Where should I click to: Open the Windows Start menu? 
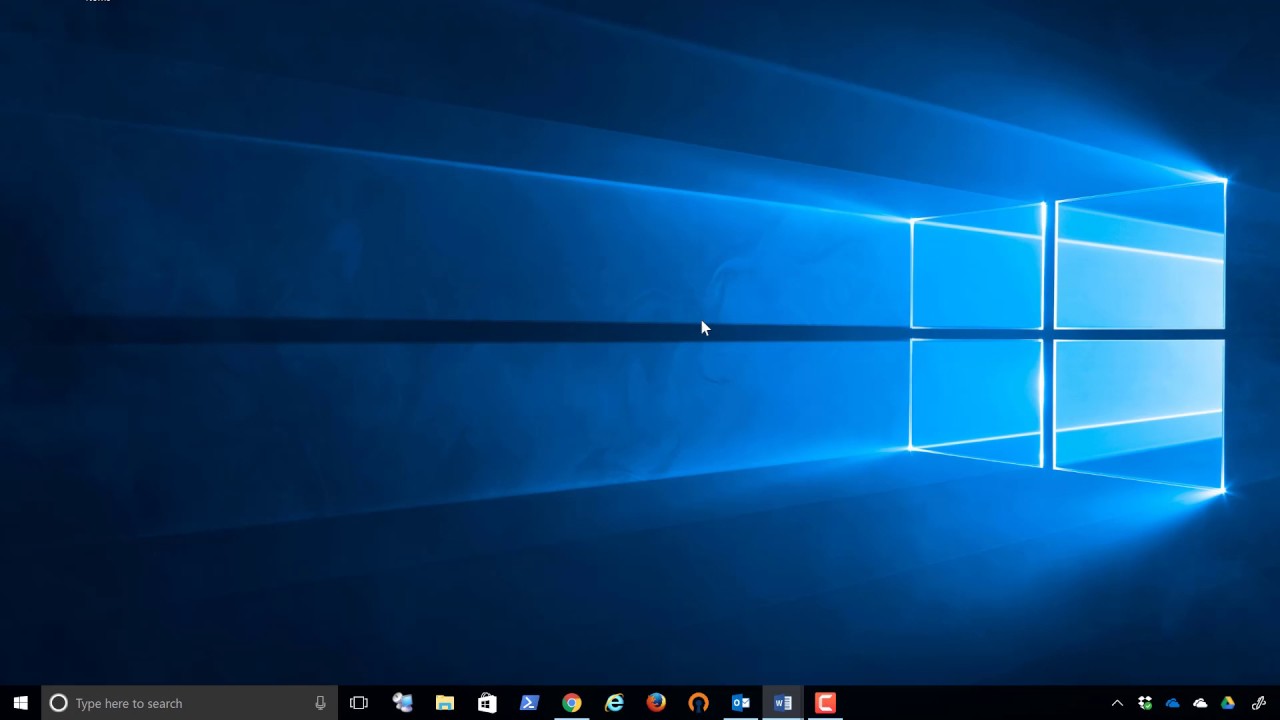pos(20,703)
